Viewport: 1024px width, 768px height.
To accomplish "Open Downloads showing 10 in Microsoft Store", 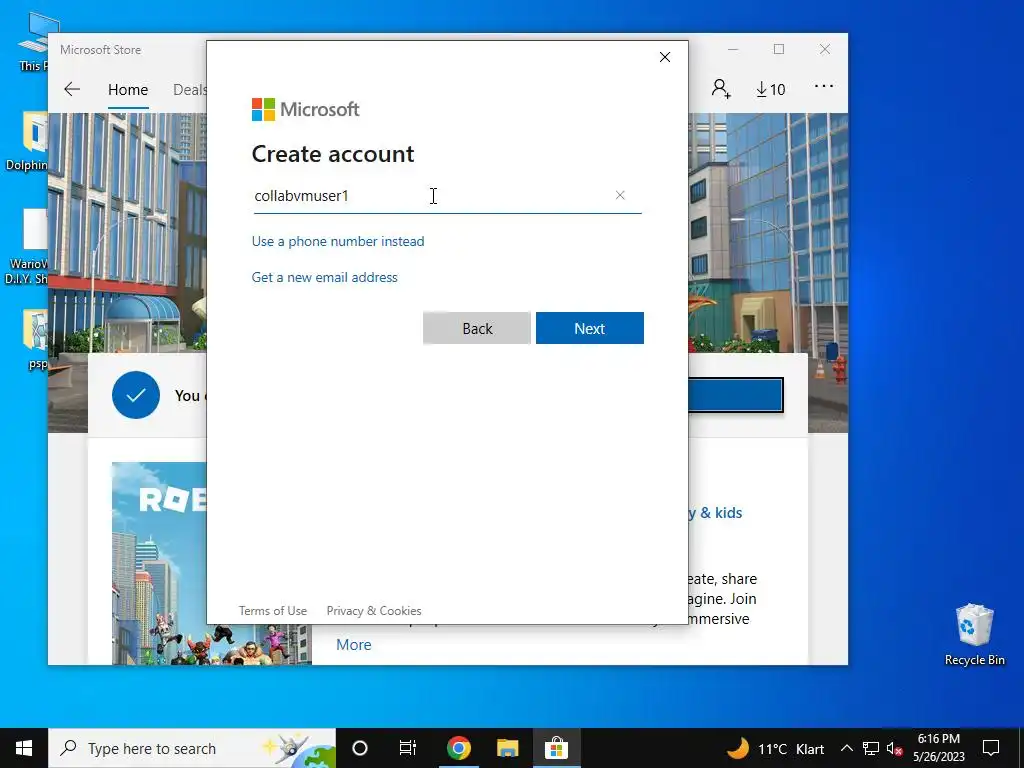I will point(771,89).
